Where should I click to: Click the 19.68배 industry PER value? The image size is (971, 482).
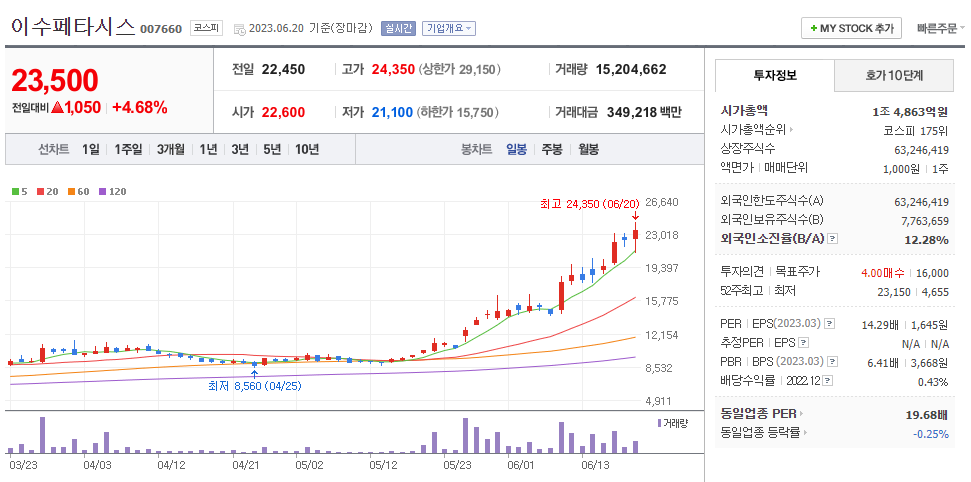pyautogui.click(x=927, y=414)
